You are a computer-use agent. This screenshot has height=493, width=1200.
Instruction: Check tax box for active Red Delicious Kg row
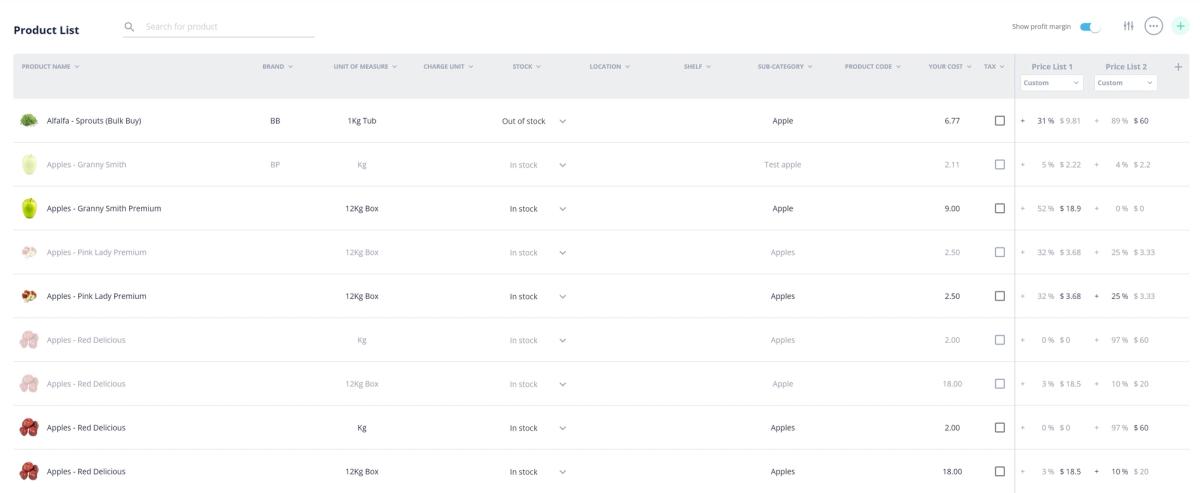click(x=1000, y=428)
